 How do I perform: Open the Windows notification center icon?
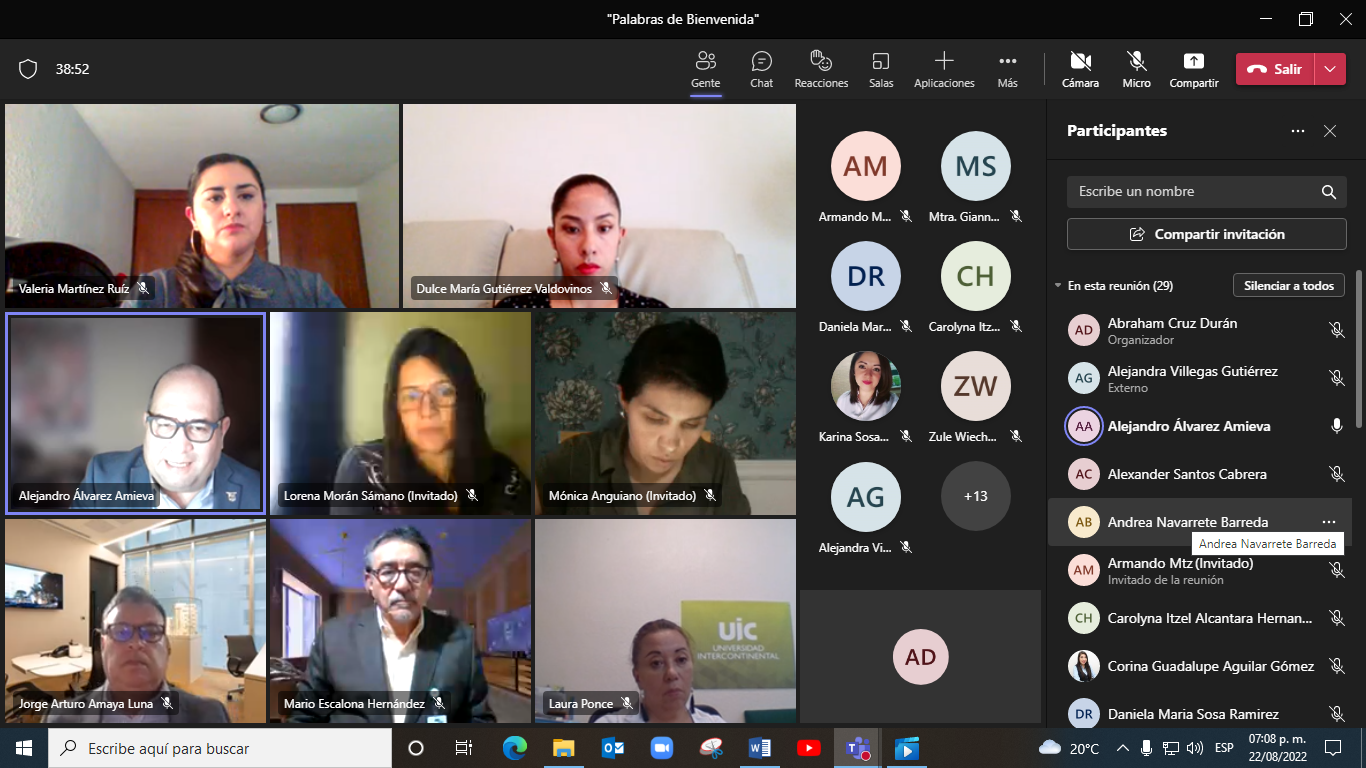coord(1333,748)
